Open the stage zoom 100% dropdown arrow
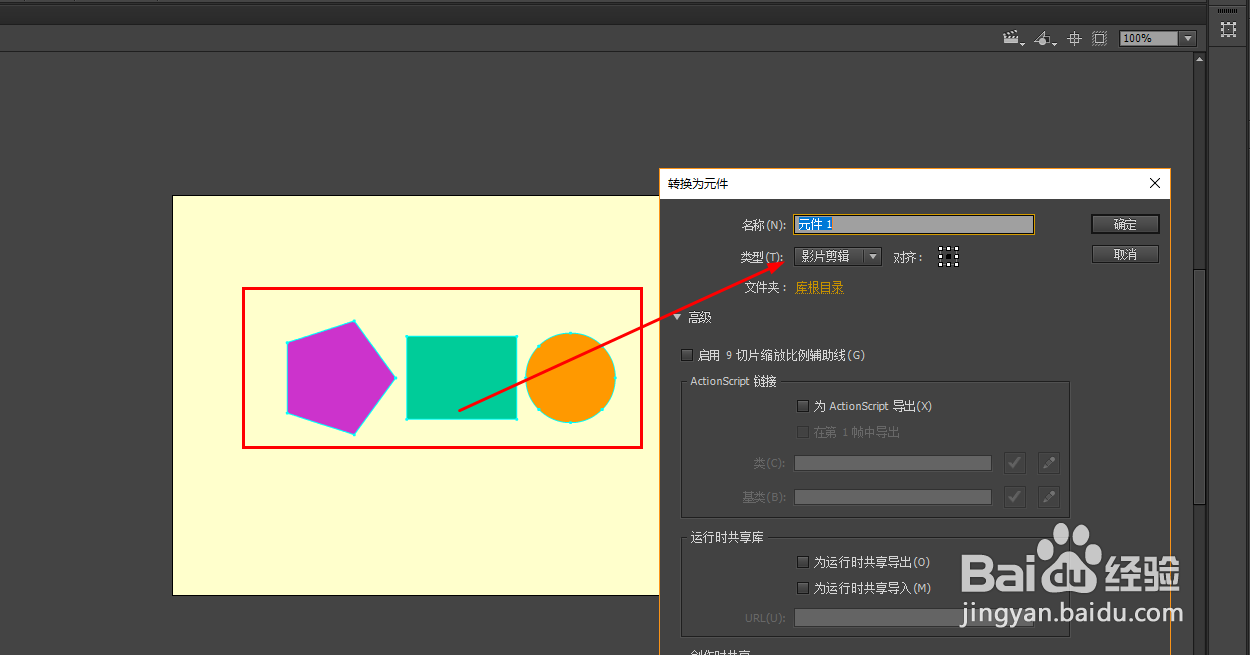 (1188, 38)
